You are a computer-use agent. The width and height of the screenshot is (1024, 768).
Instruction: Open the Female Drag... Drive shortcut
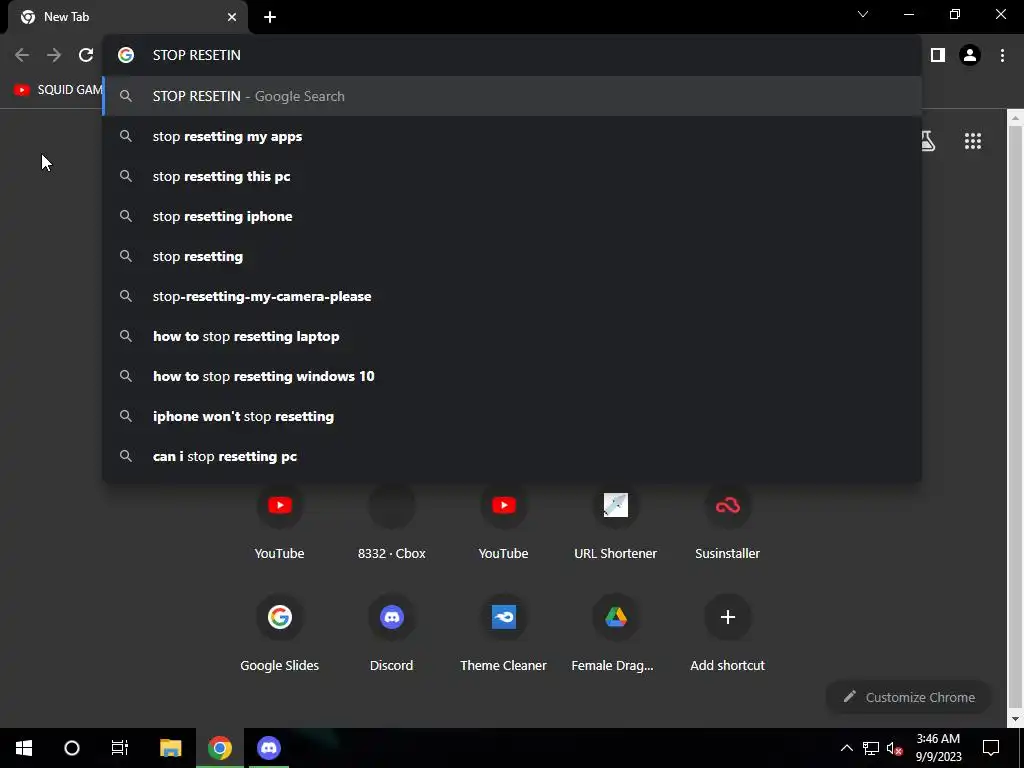[x=615, y=633]
